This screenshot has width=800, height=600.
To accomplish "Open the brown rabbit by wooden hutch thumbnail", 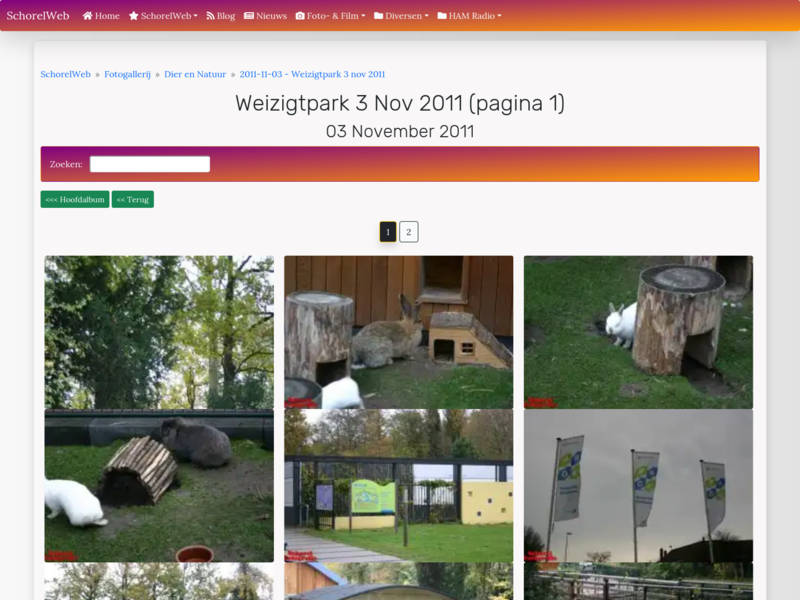I will (398, 332).
